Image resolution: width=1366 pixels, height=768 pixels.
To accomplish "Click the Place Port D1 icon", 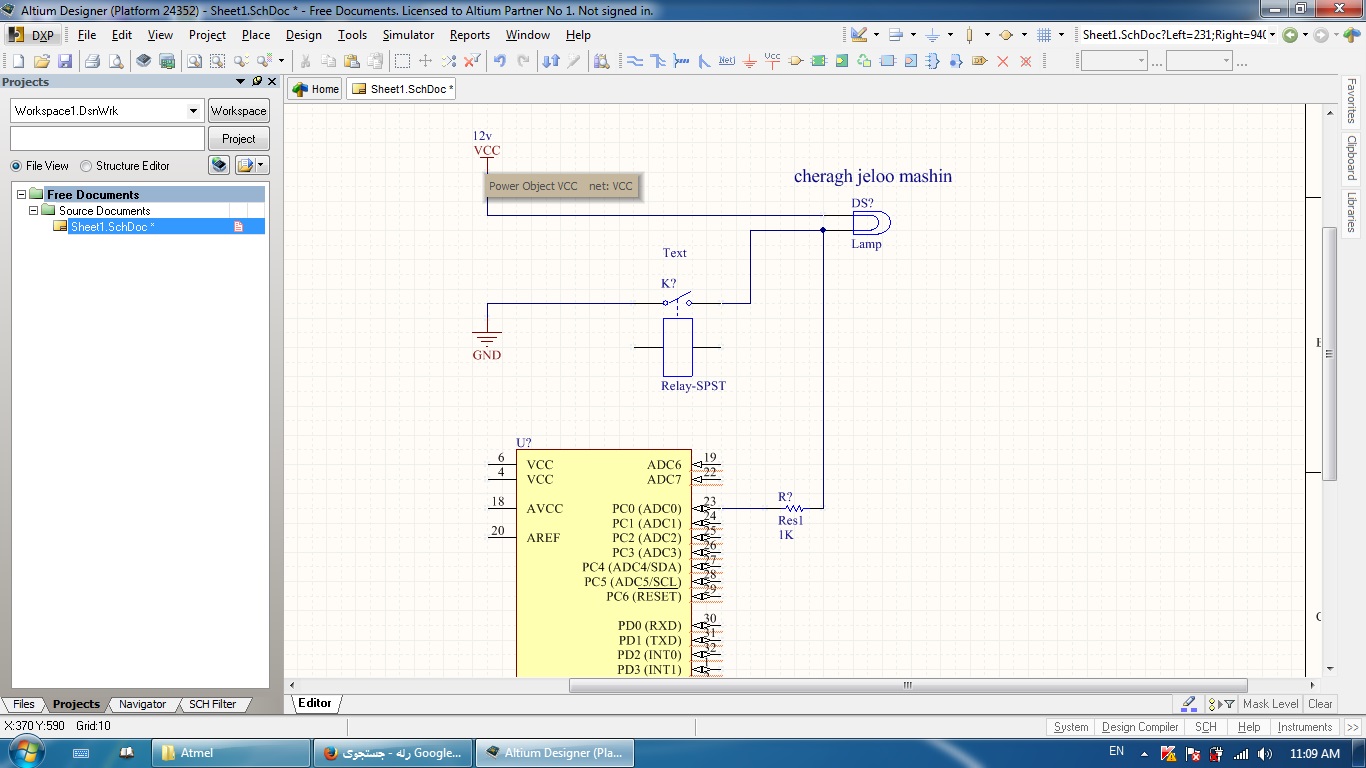I will [x=979, y=61].
